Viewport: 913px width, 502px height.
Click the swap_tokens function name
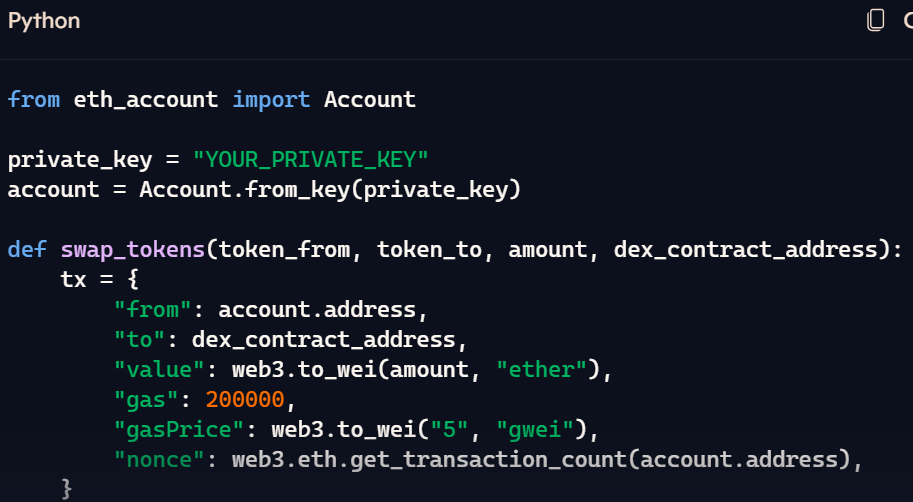point(133,250)
